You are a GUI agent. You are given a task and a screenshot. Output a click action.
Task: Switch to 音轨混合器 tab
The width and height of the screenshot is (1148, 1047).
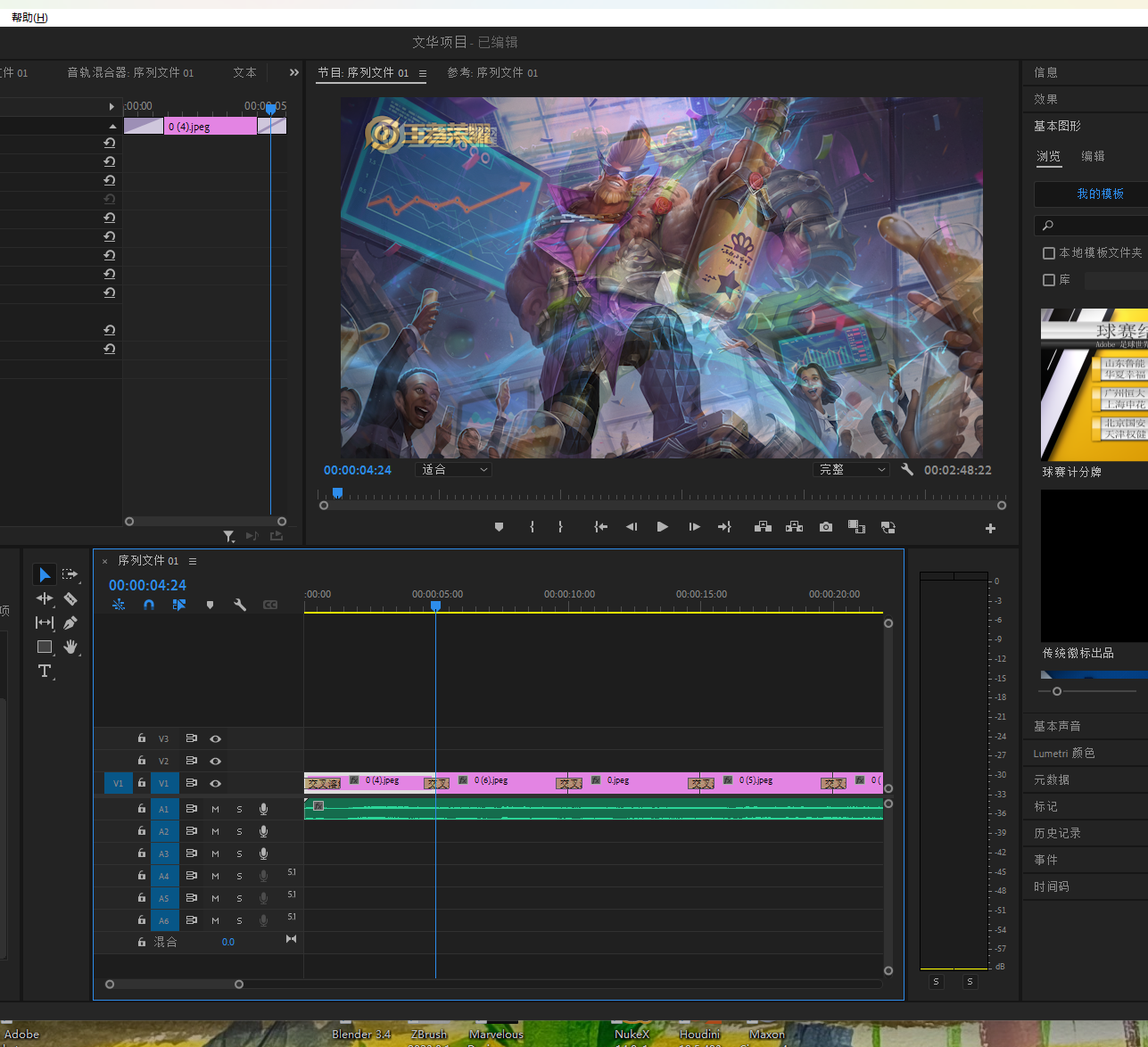pos(130,72)
